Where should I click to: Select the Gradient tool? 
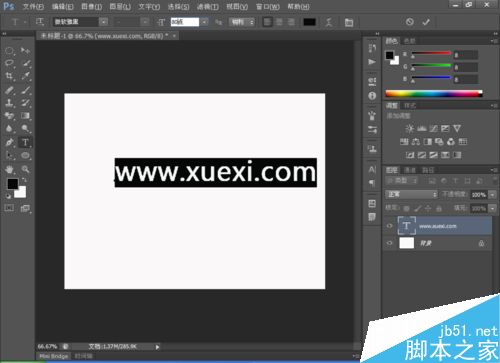[x=25, y=116]
